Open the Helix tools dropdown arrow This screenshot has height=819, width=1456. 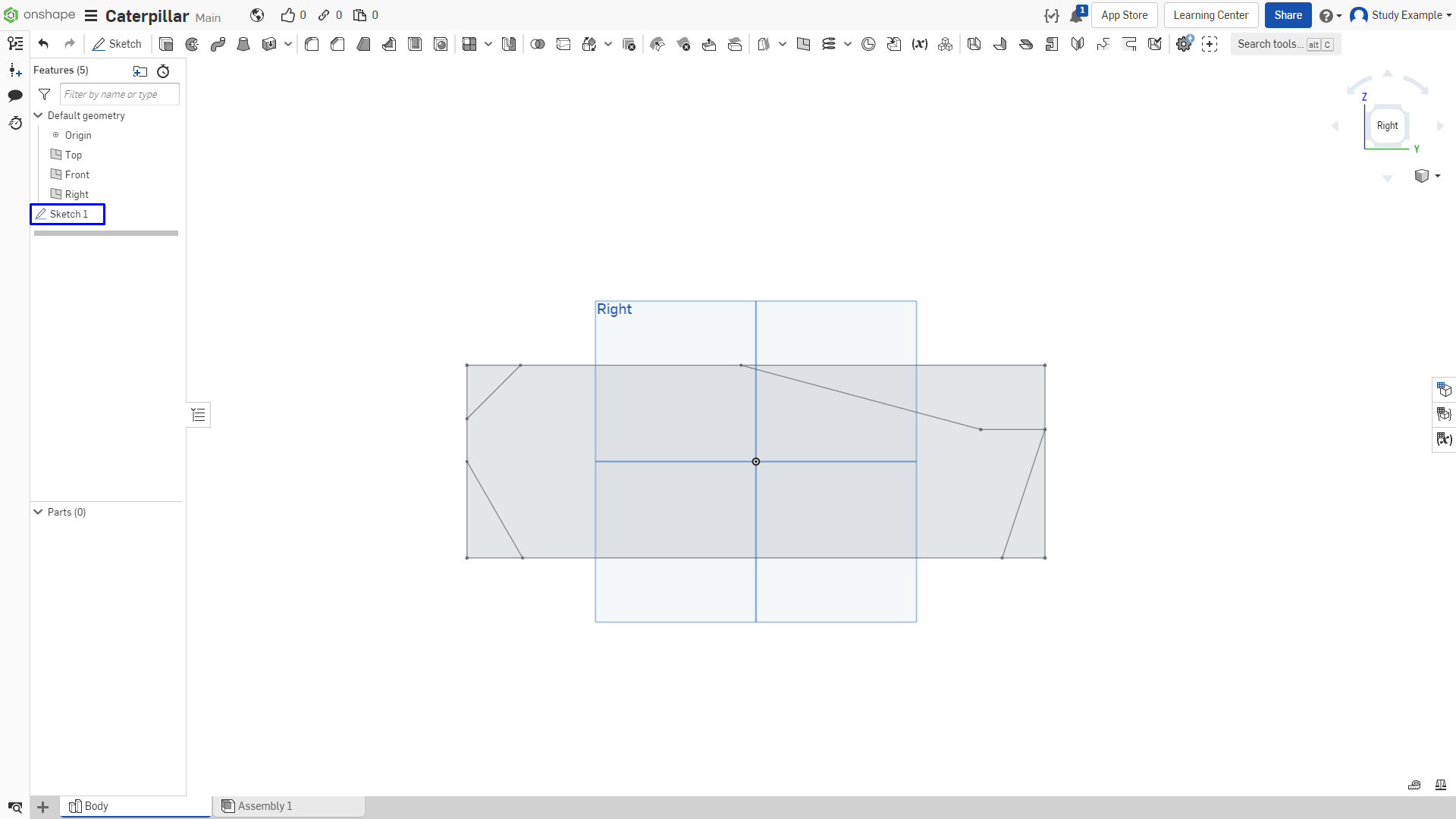[x=848, y=44]
